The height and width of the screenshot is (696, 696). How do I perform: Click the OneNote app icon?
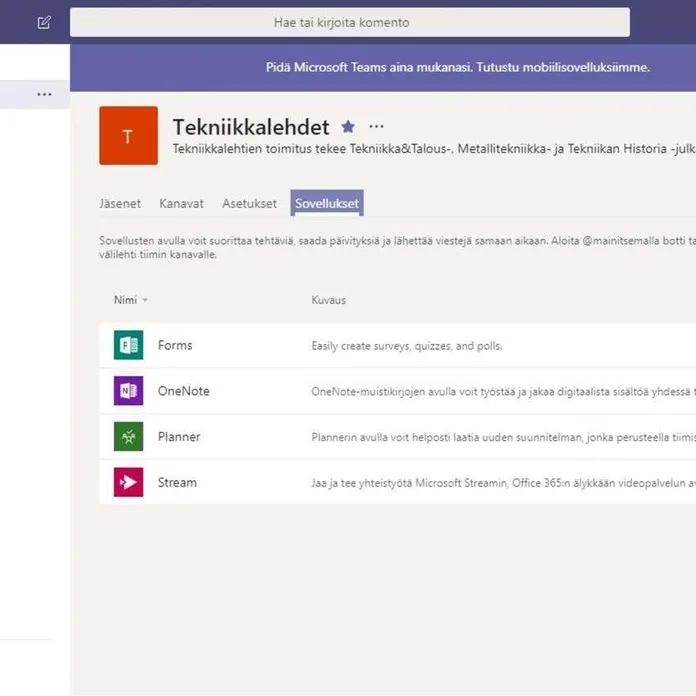point(128,391)
